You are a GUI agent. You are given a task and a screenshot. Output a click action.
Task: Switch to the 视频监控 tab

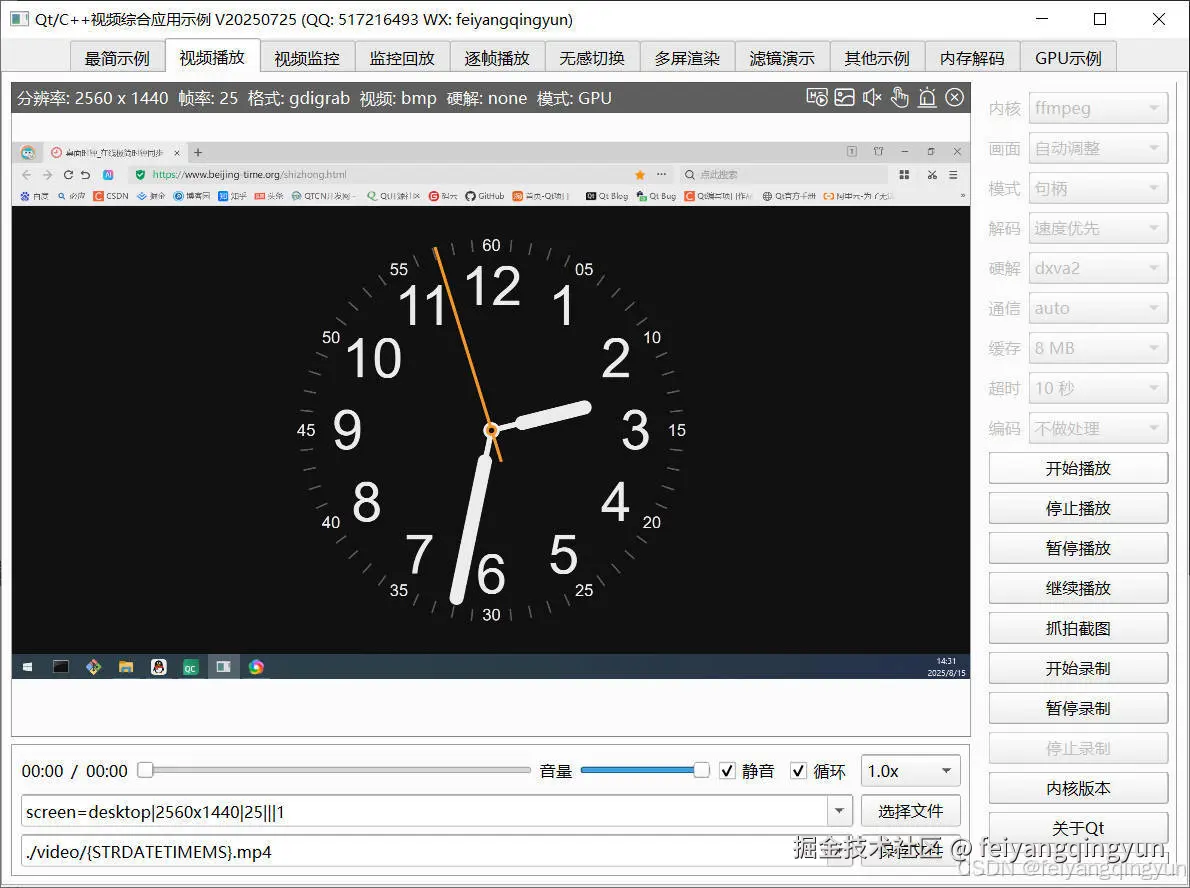point(307,57)
